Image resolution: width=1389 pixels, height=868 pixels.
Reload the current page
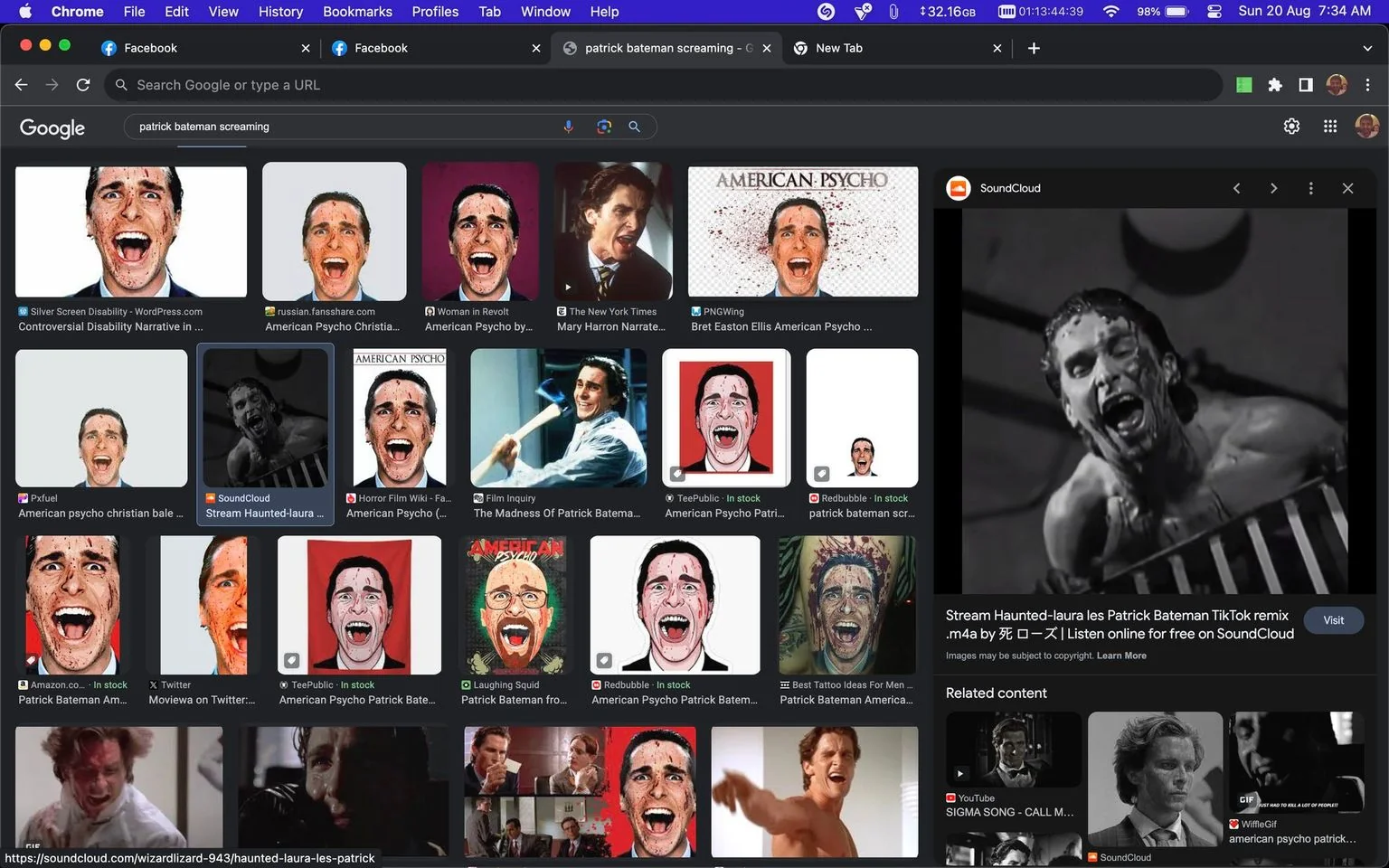point(83,85)
